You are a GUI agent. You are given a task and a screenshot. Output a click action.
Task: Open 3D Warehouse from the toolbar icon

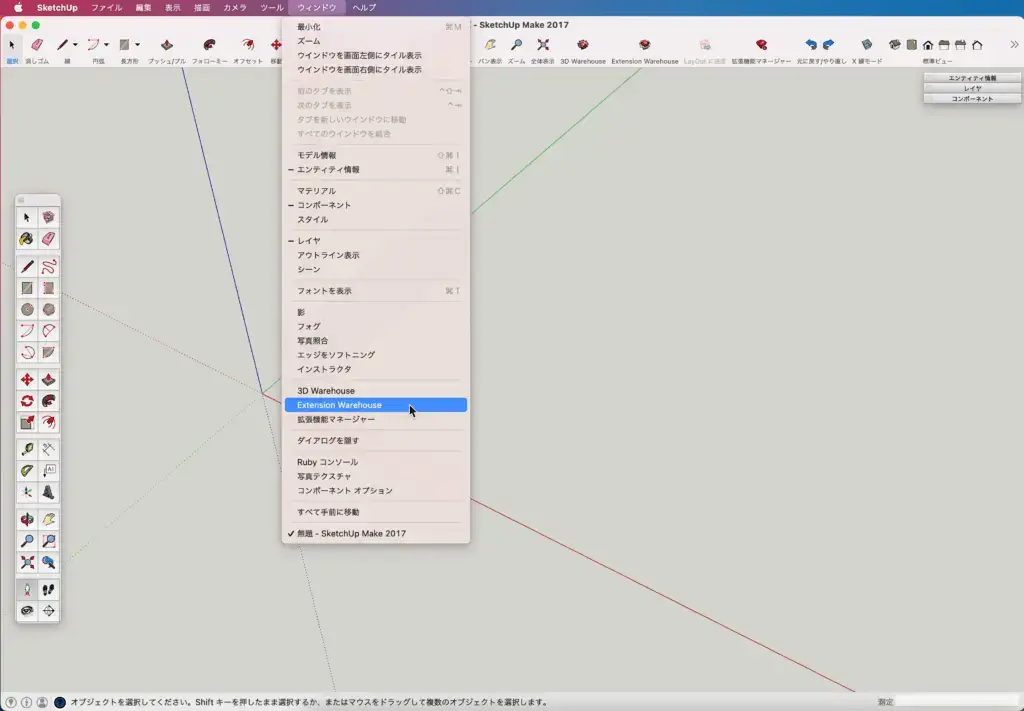coord(583,45)
